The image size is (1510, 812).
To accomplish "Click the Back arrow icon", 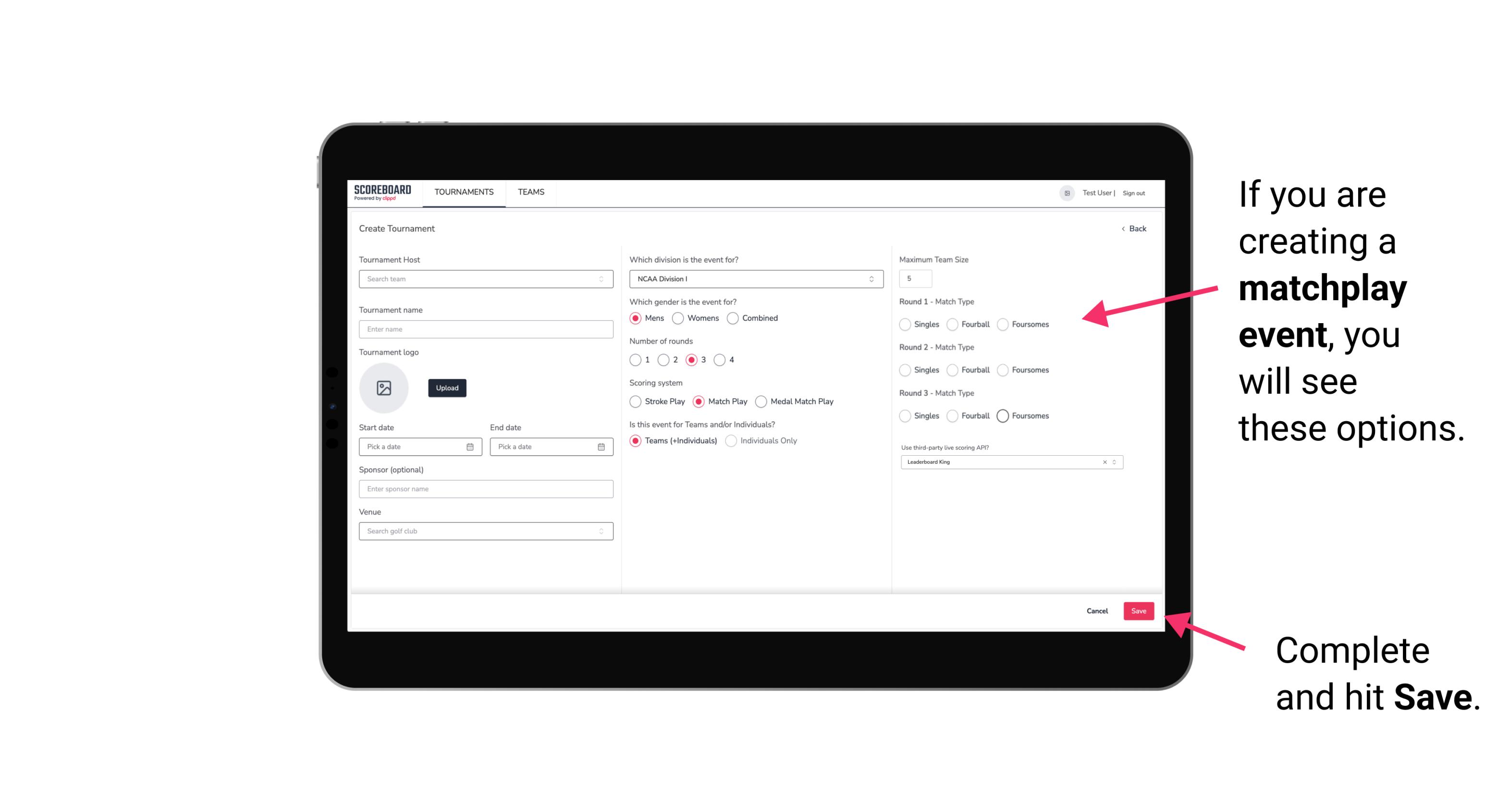I will coord(1123,227).
